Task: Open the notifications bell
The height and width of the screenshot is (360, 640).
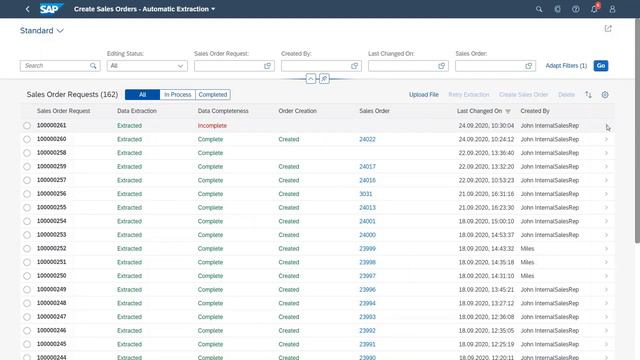Action: (594, 9)
